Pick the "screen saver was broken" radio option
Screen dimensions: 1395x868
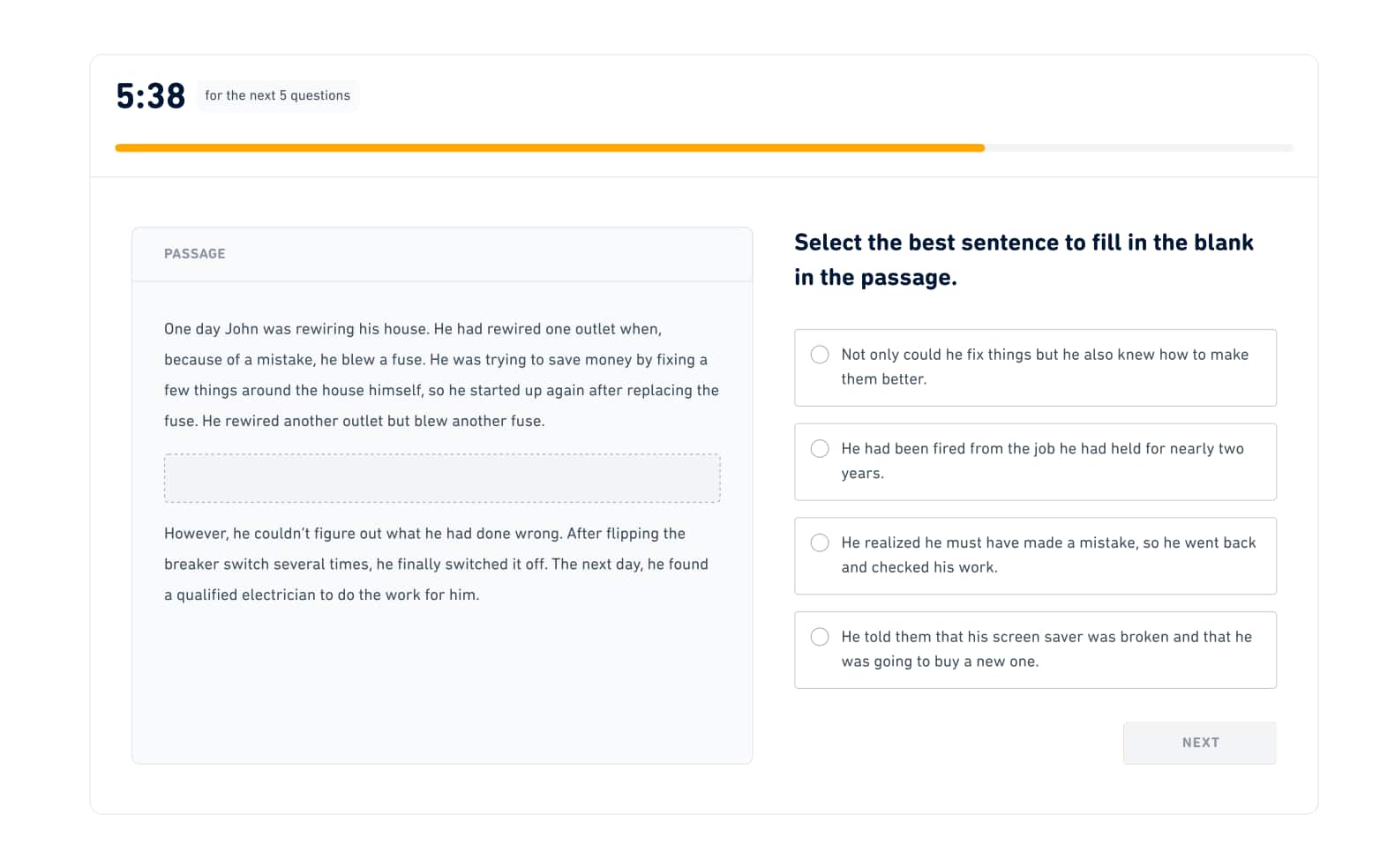tap(819, 637)
